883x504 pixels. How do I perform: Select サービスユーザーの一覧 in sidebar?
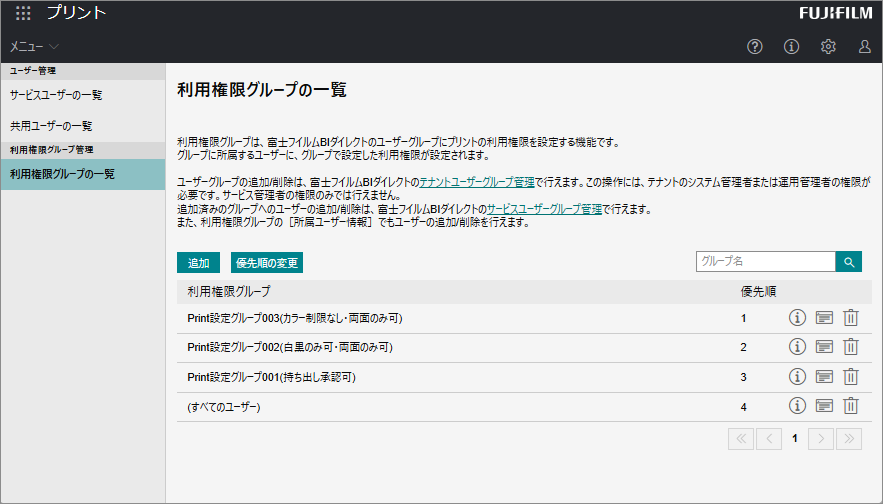click(56, 95)
